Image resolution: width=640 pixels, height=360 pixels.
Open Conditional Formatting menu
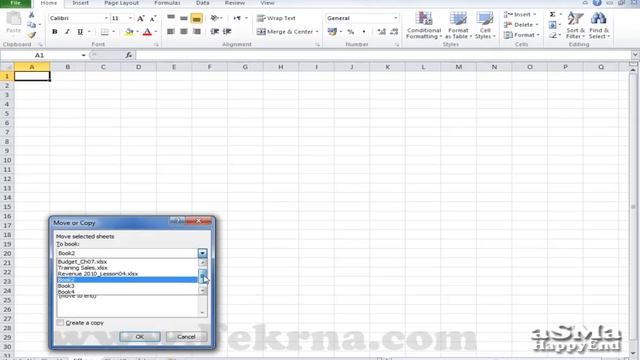coord(424,25)
